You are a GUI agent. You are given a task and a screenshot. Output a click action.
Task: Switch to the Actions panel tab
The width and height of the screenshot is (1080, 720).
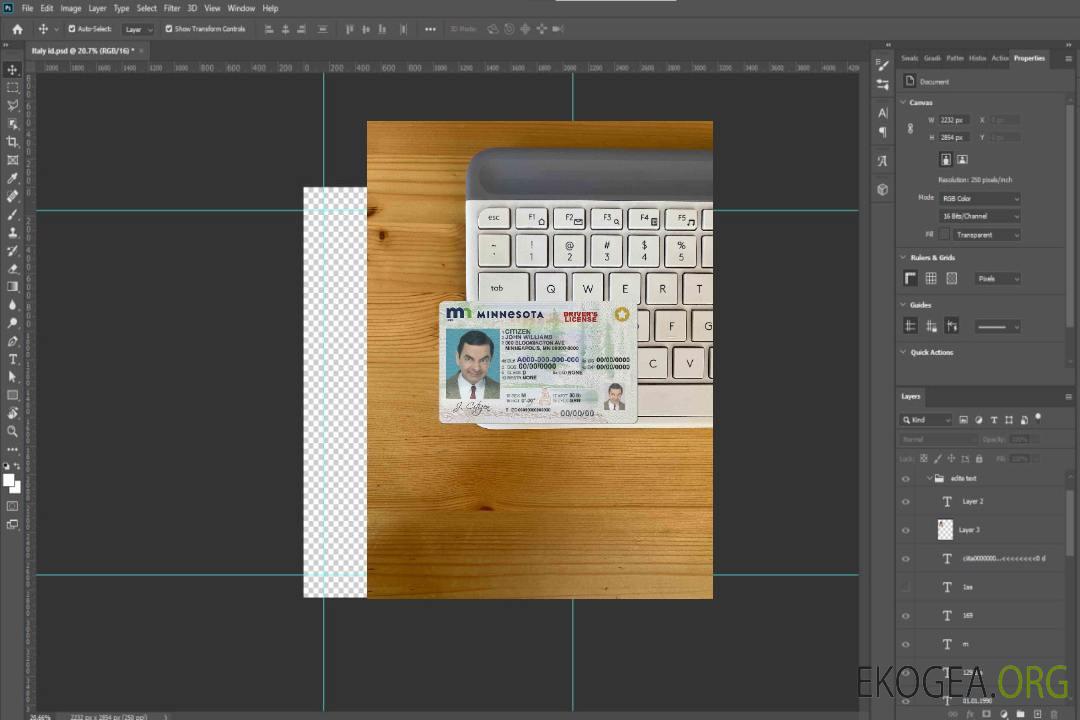point(1000,58)
